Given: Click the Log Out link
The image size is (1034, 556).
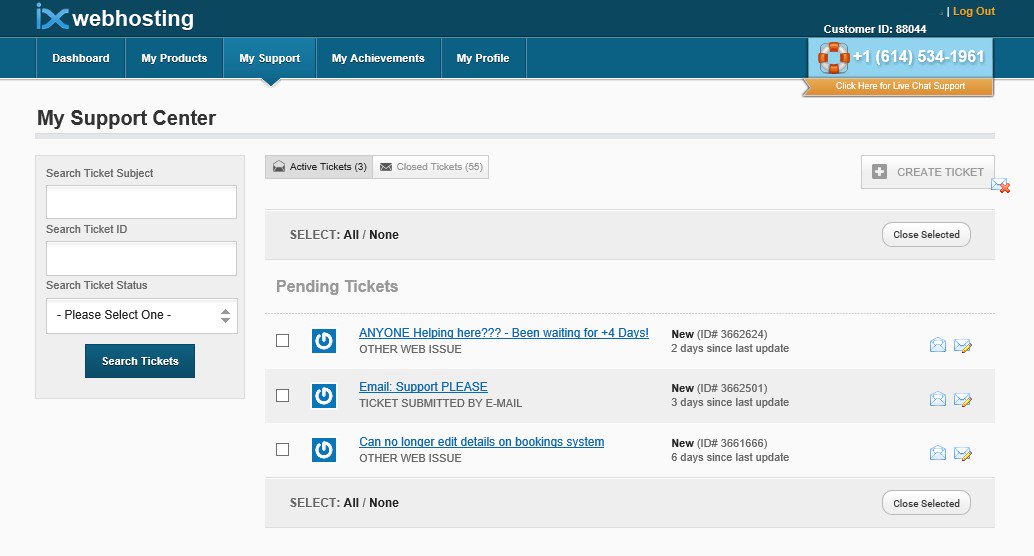Looking at the screenshot, I should pyautogui.click(x=974, y=11).
